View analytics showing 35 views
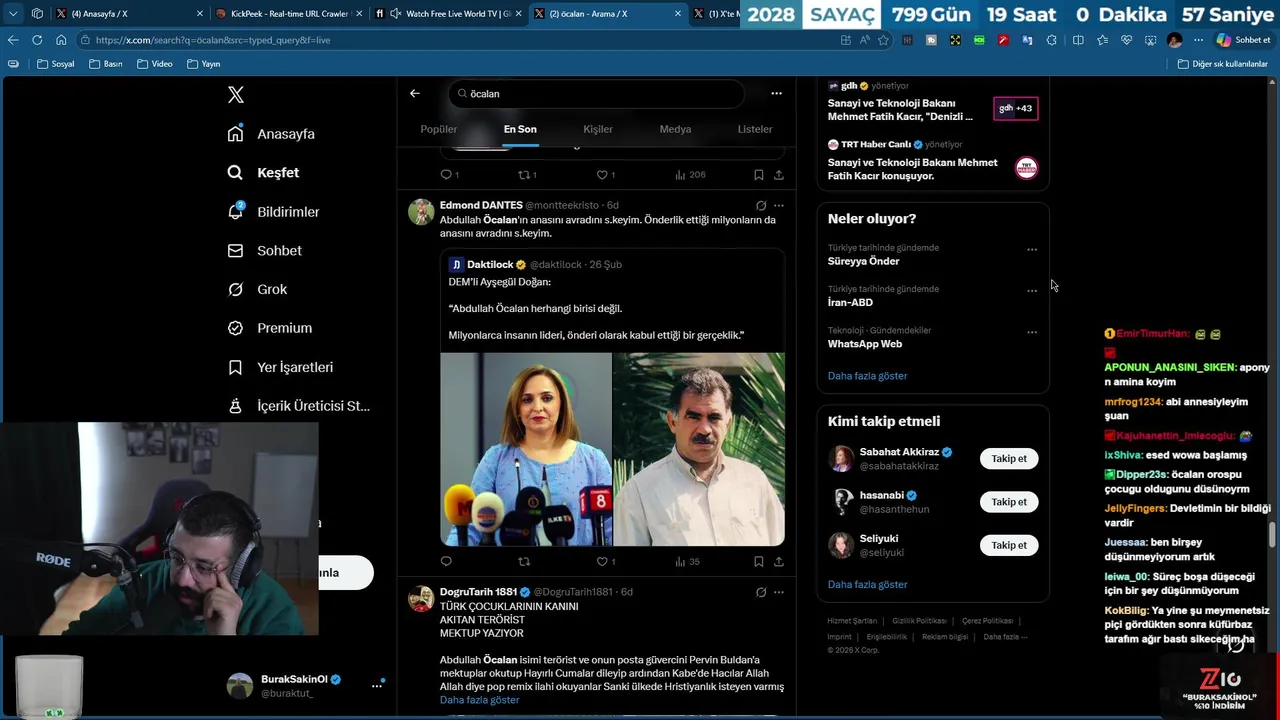The width and height of the screenshot is (1280, 720). coord(687,562)
